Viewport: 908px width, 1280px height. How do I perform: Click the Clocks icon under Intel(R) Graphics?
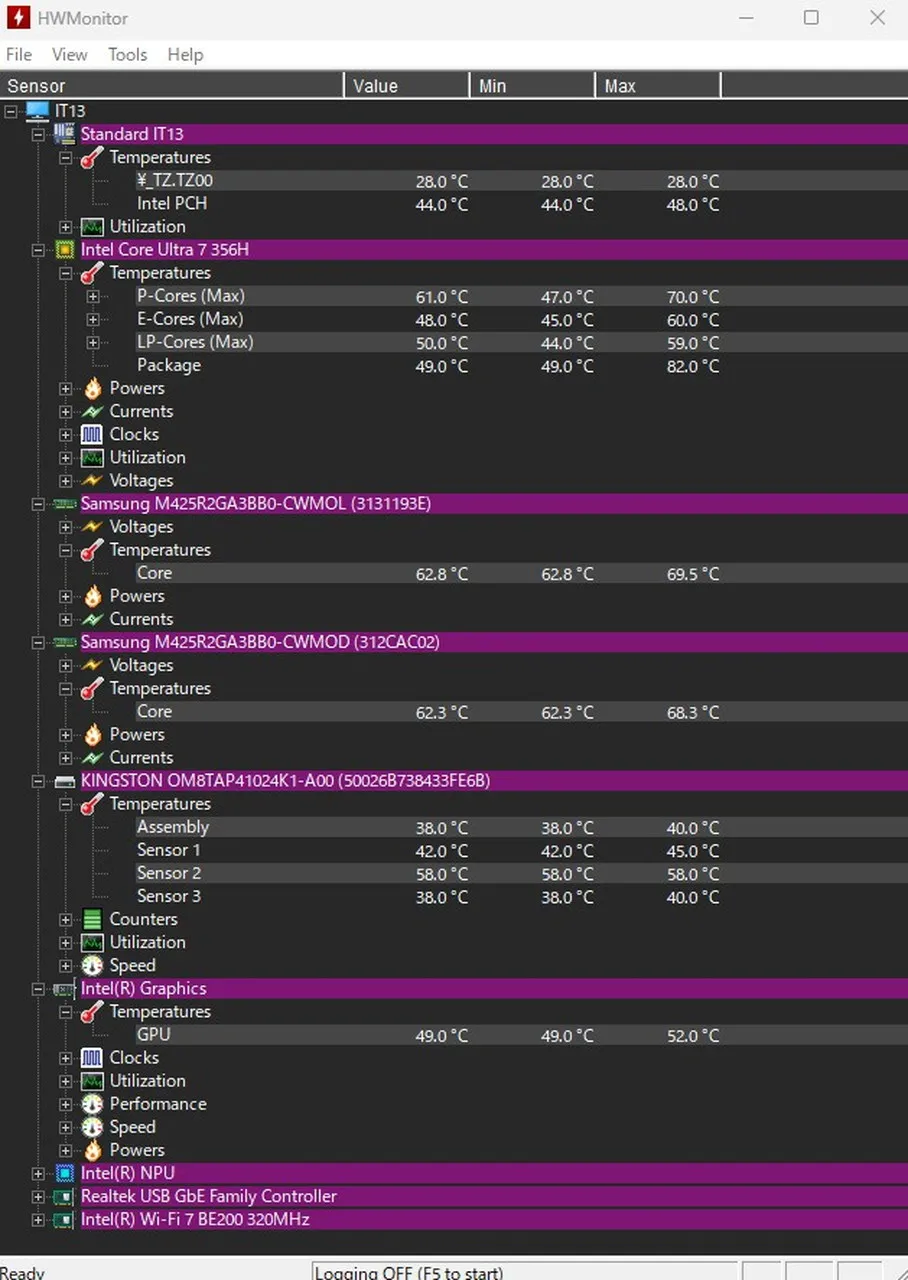(x=92, y=1058)
